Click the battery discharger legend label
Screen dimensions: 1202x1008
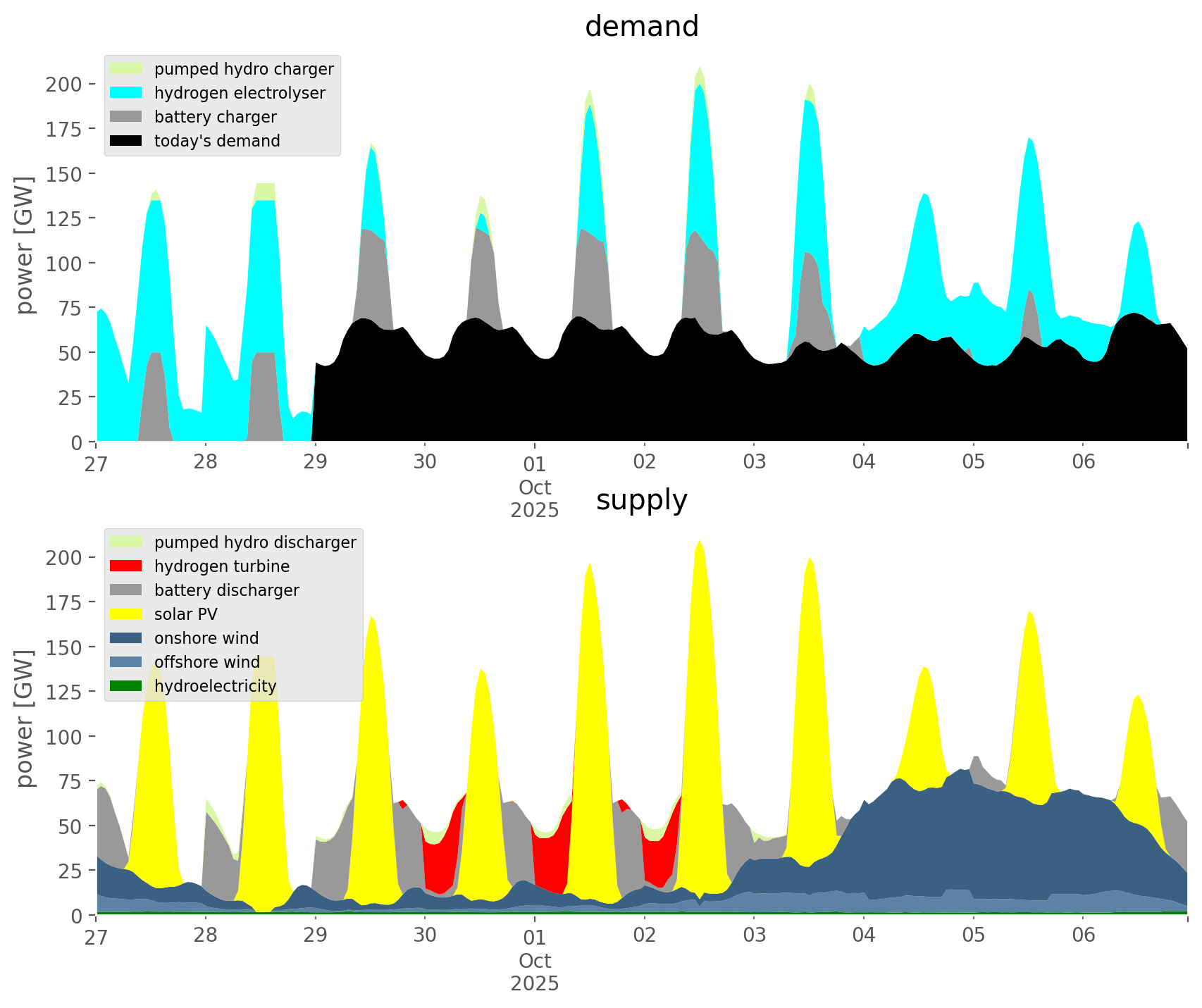tap(226, 590)
